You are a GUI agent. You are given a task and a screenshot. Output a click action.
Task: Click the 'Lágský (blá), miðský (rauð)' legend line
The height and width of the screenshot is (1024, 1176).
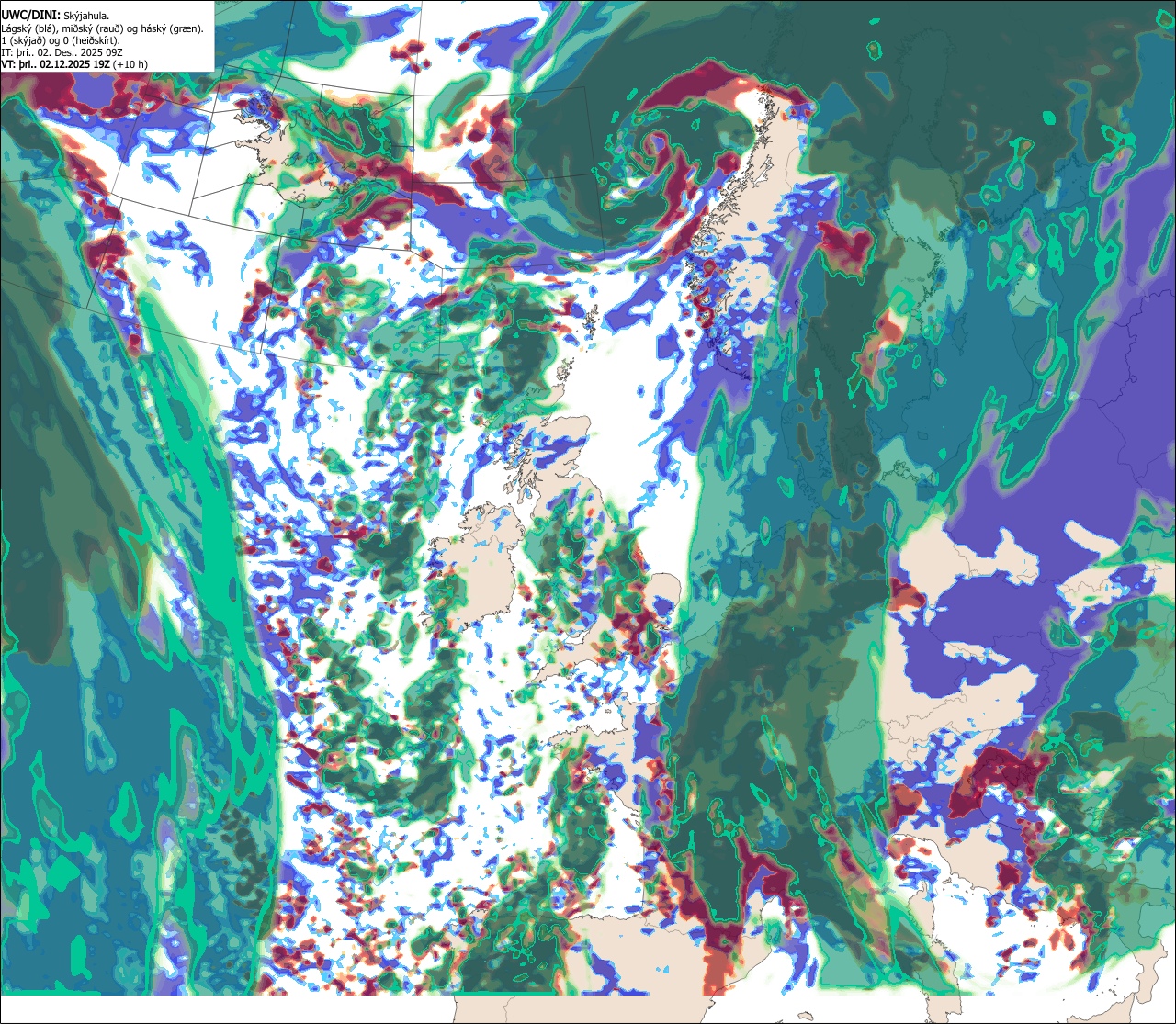tap(103, 28)
